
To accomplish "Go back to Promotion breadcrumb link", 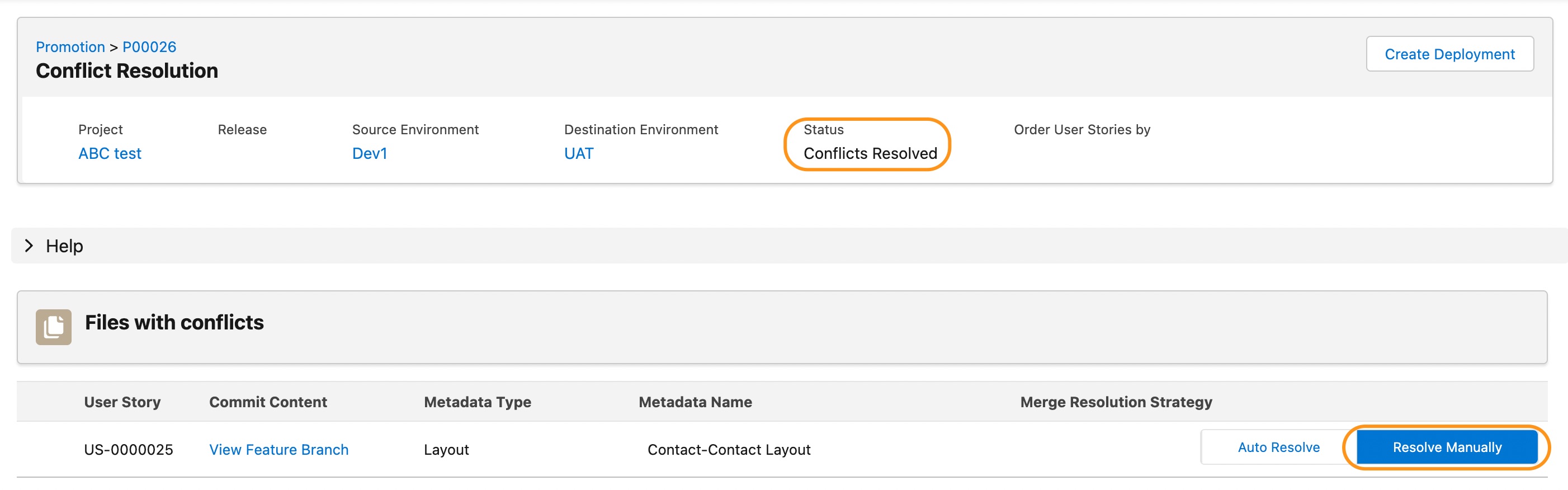I will [x=70, y=47].
